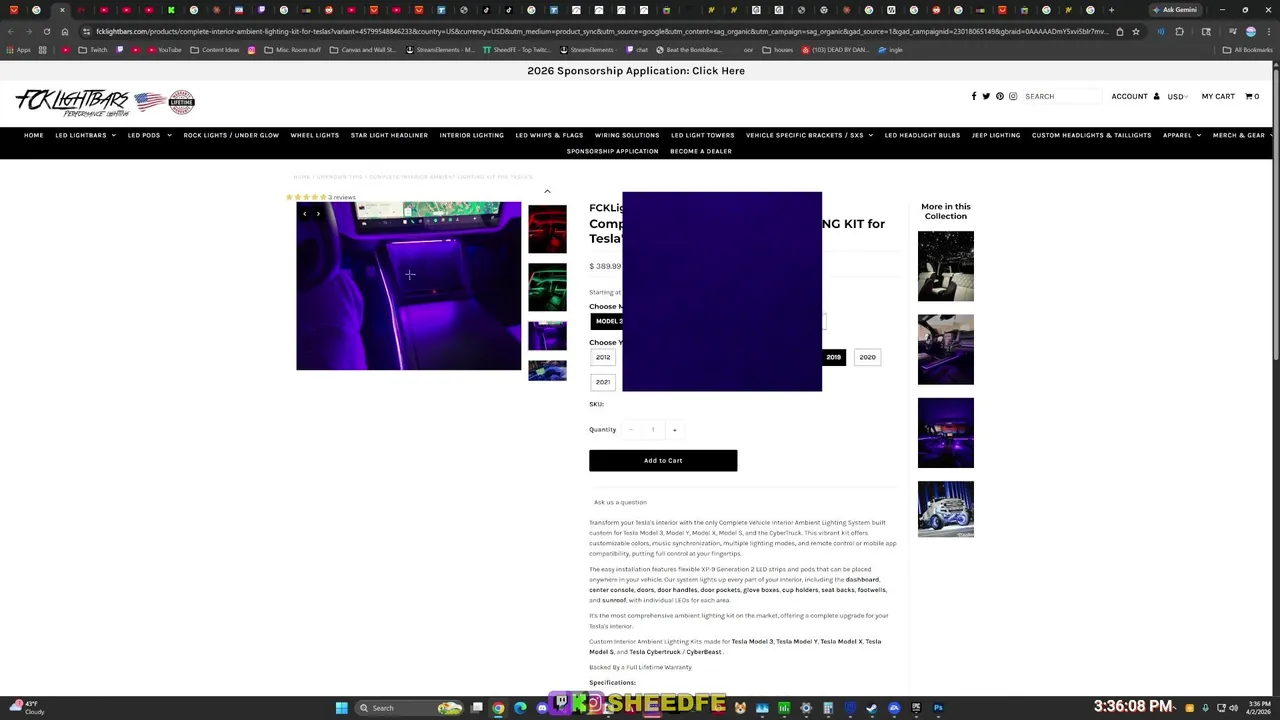Expand the LED Lightbars menu
1280x720 pixels.
85,135
